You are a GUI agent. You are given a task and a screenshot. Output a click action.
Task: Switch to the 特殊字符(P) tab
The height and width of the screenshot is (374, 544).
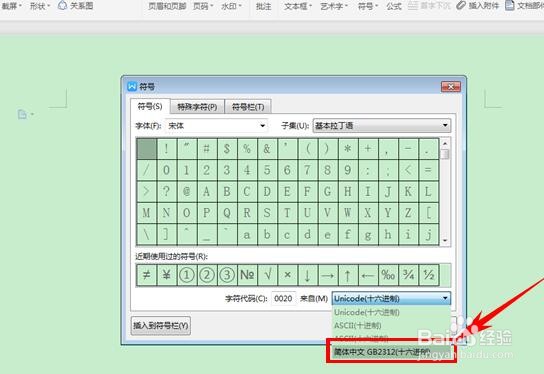coord(197,107)
